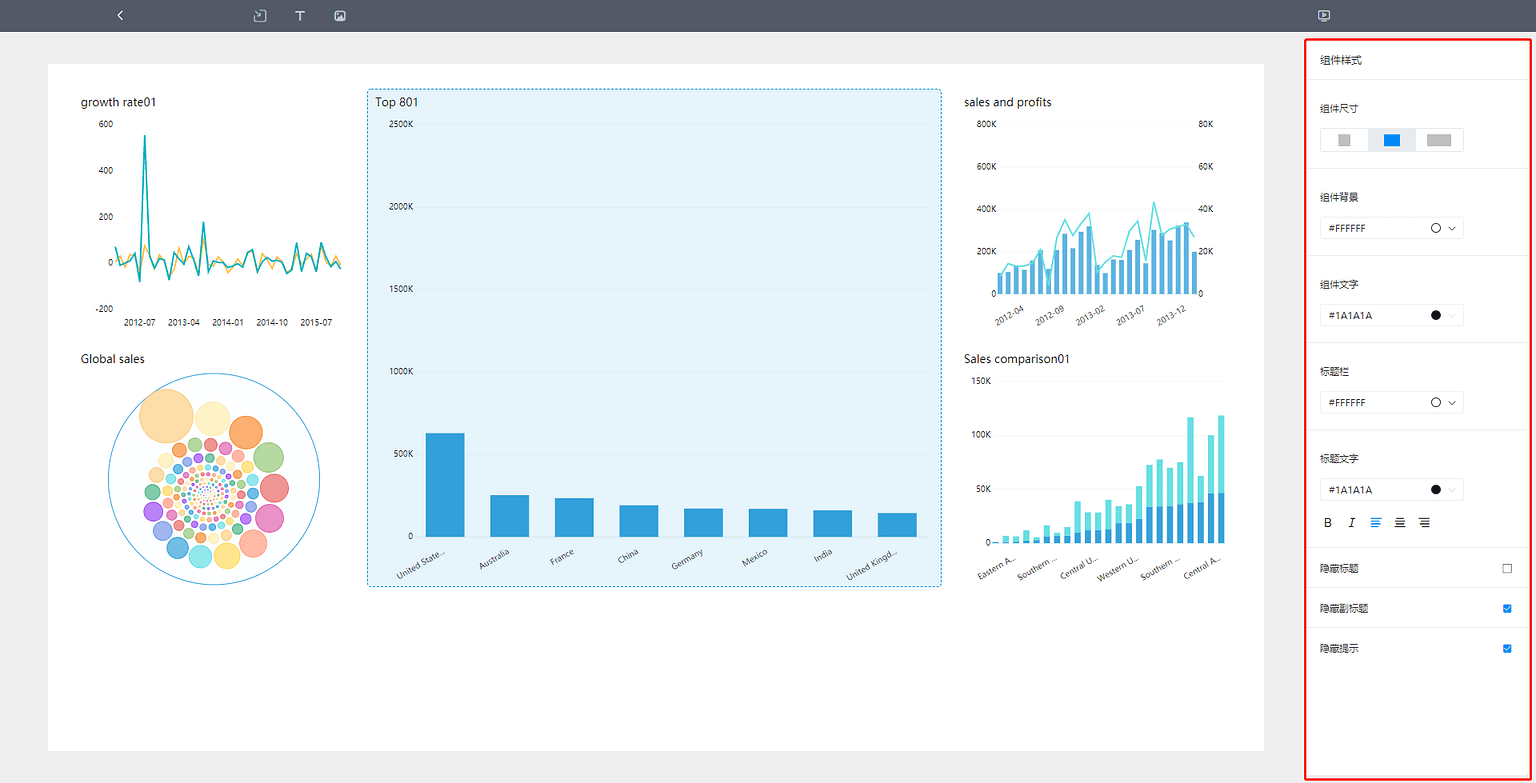
Task: Click the 隐藏标题 label text
Action: pyautogui.click(x=1339, y=568)
